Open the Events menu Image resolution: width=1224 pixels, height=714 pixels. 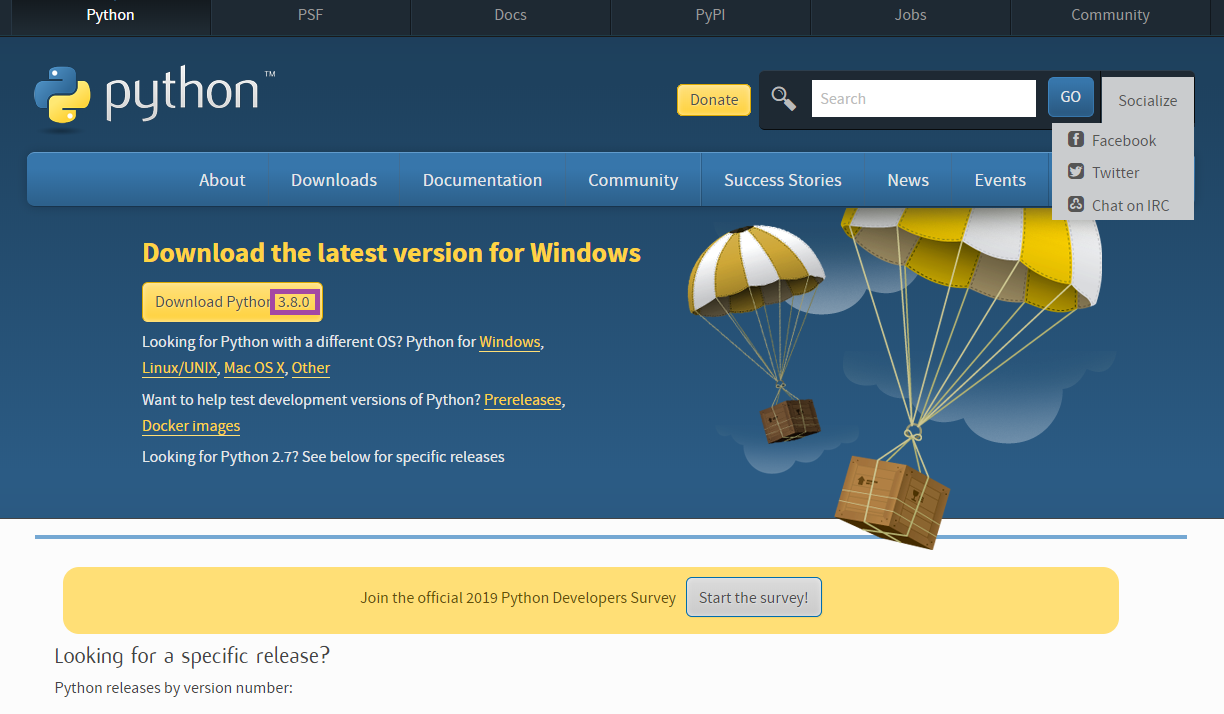(1000, 180)
